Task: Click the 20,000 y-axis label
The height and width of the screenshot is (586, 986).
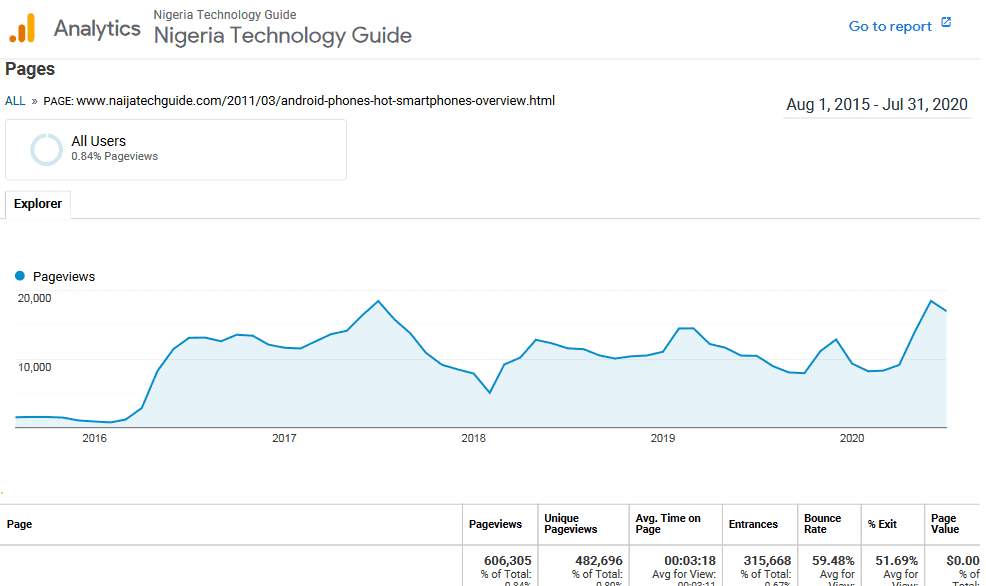Action: coord(35,298)
